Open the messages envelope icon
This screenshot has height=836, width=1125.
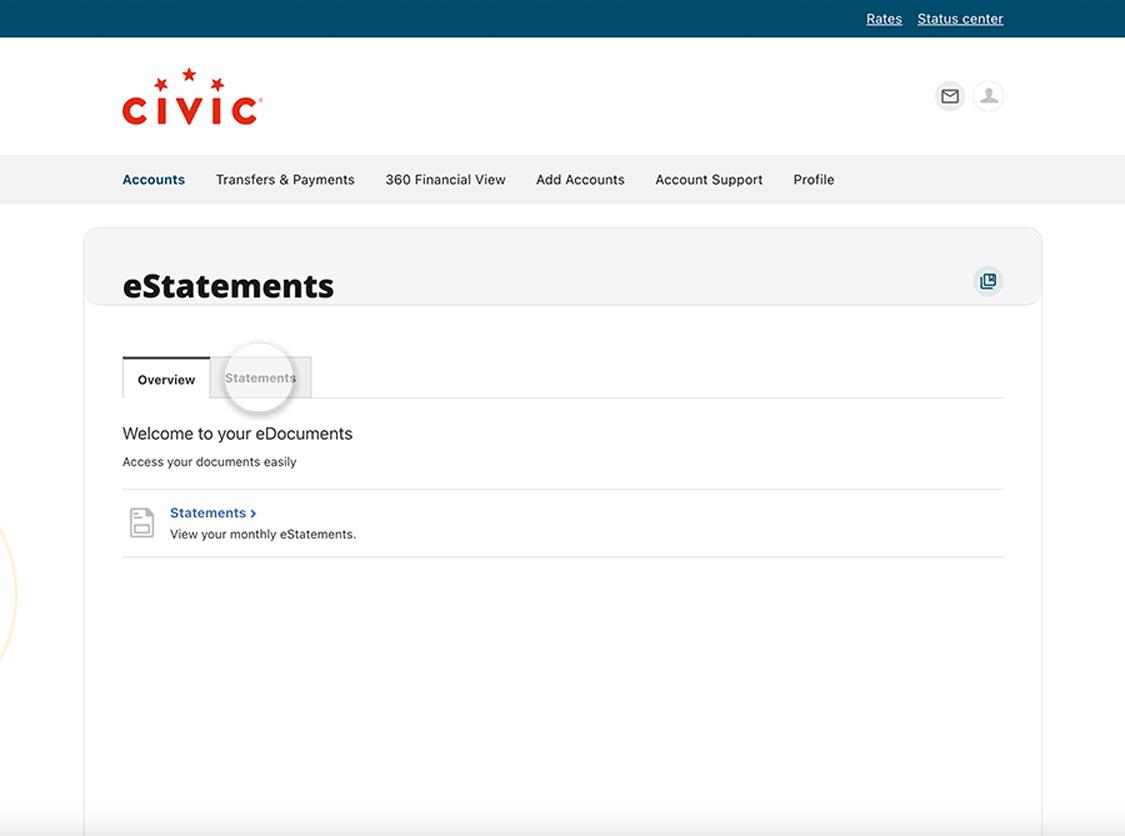coord(950,96)
